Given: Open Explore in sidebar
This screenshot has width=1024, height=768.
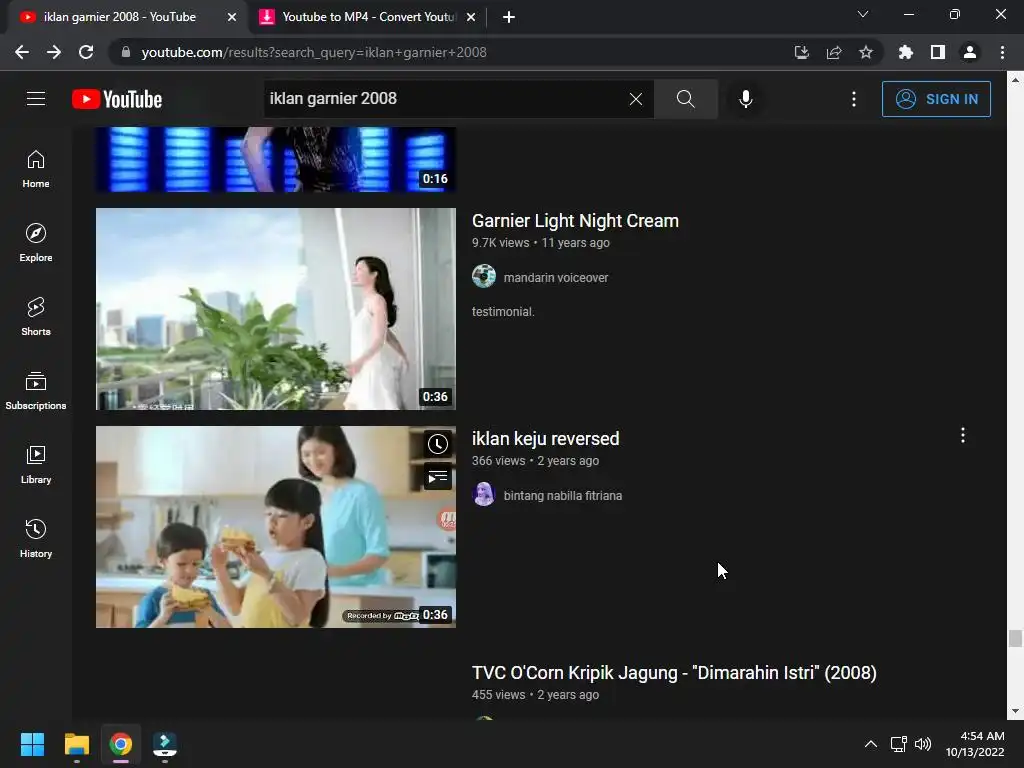Looking at the screenshot, I should pyautogui.click(x=36, y=243).
